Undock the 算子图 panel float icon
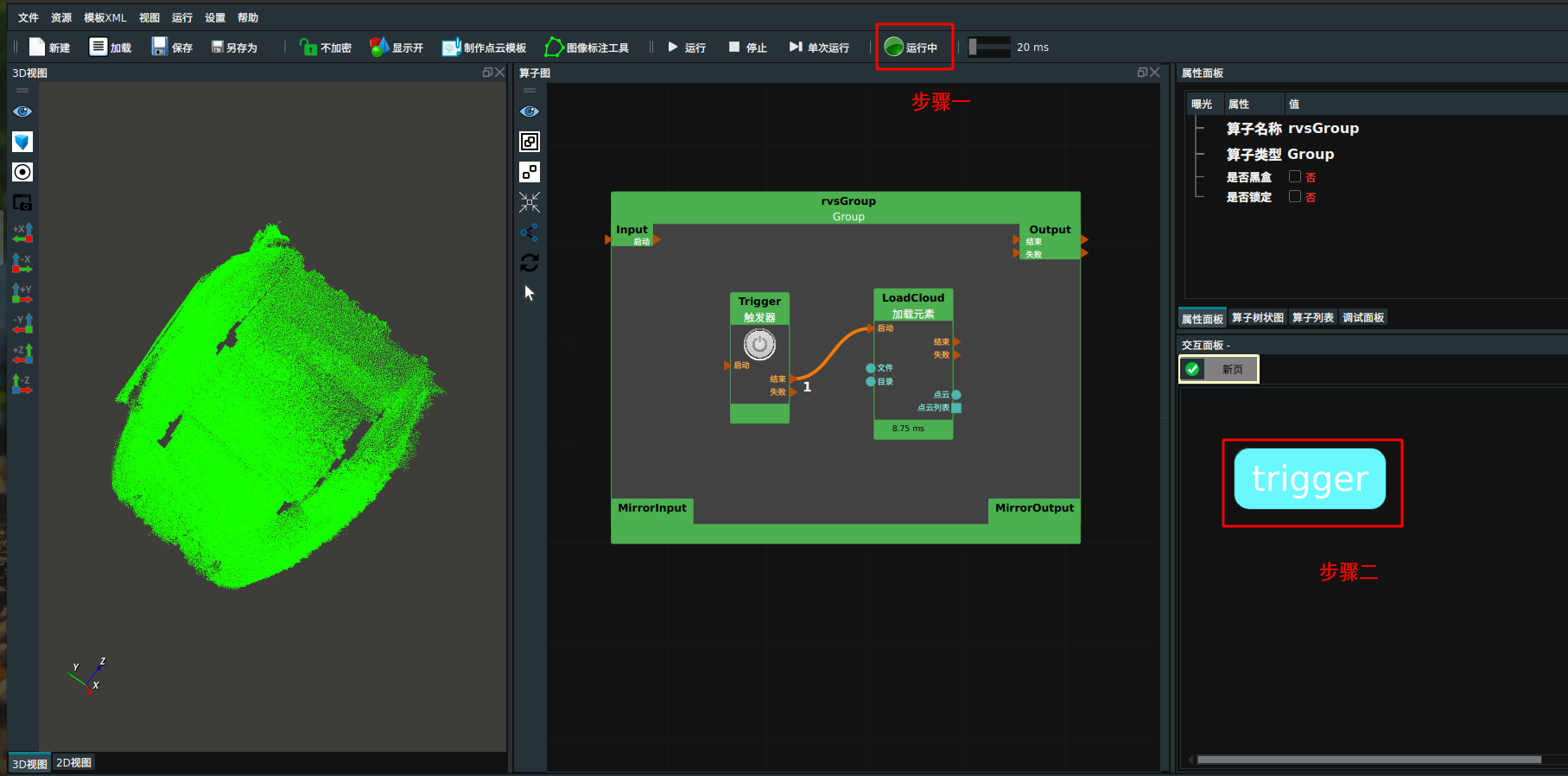Viewport: 1568px width, 776px height. (1142, 73)
